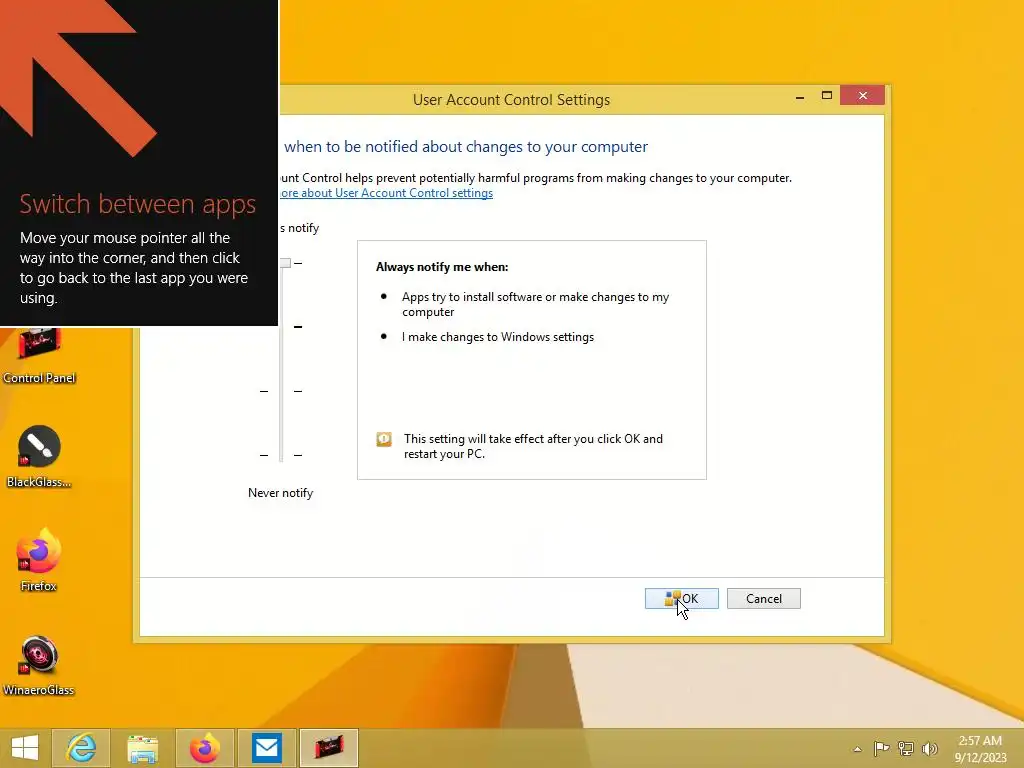Maximize the User Account Control Settings window
This screenshot has width=1024, height=768.
(826, 96)
